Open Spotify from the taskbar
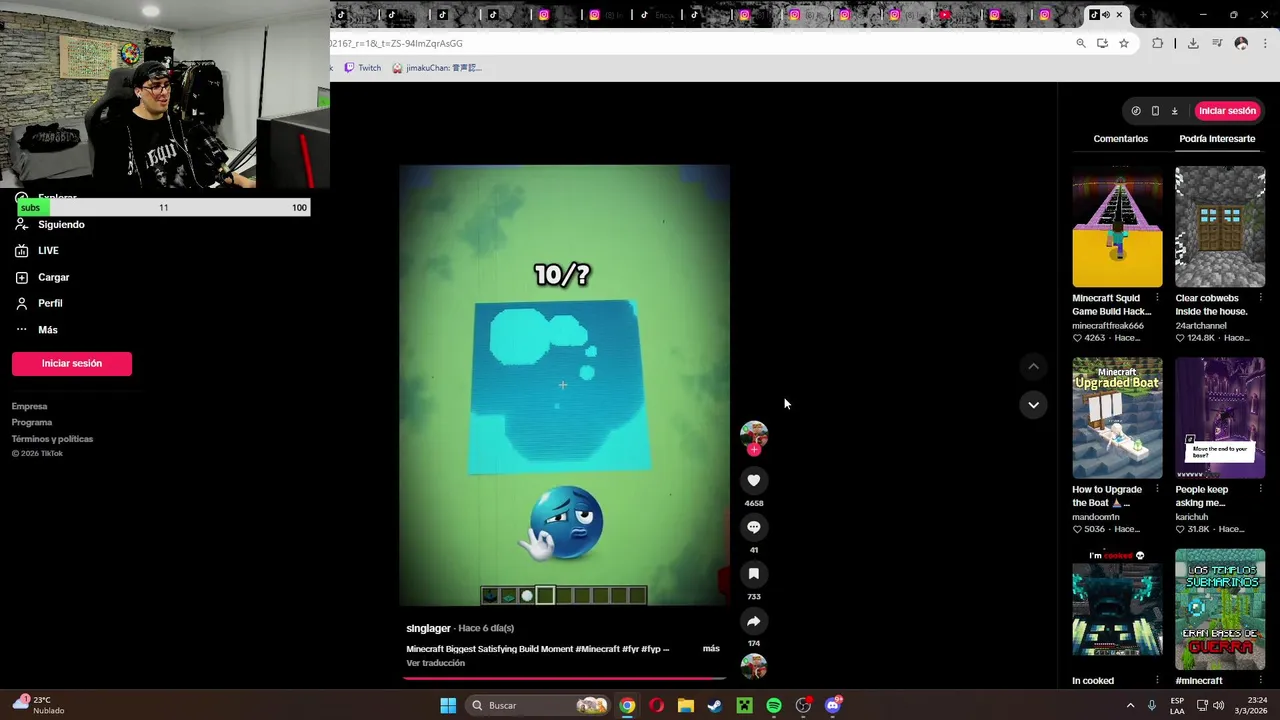This screenshot has height=720, width=1280. 774,706
